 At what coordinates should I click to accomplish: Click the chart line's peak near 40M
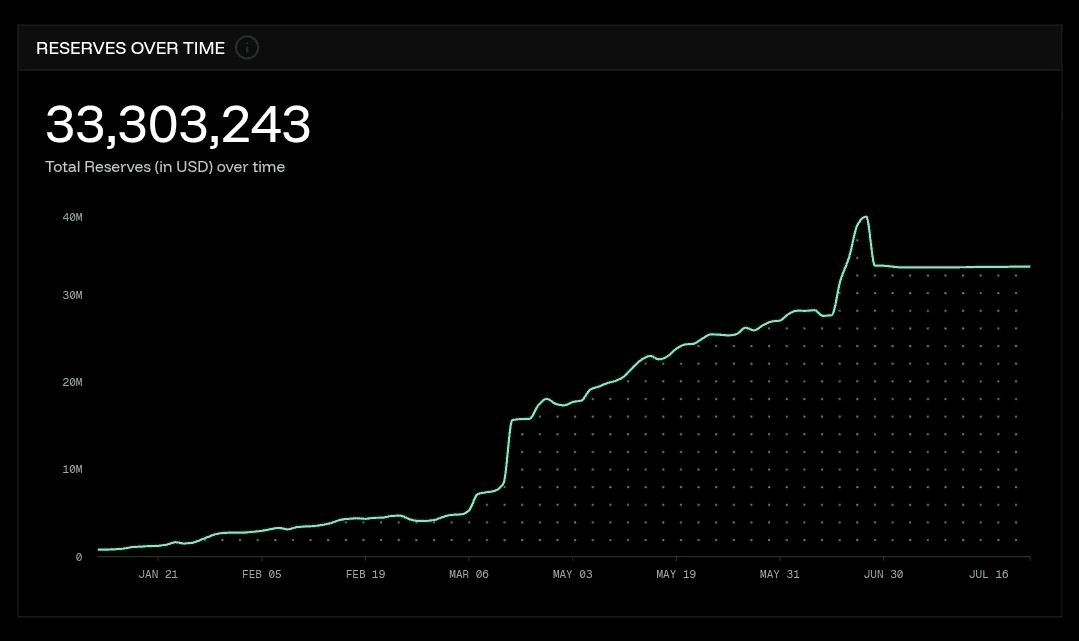865,218
